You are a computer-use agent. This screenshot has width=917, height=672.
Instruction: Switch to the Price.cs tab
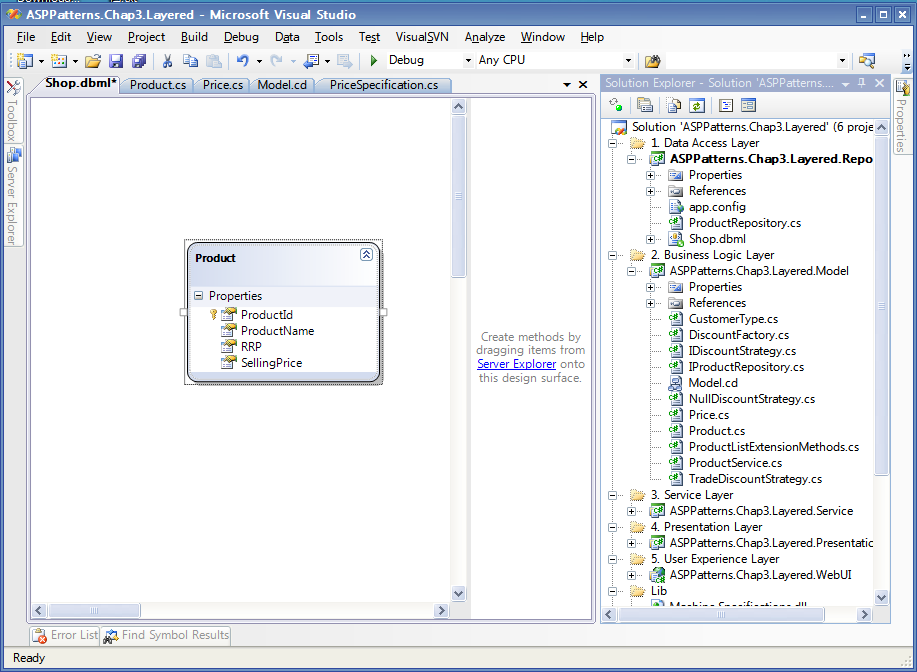point(222,85)
